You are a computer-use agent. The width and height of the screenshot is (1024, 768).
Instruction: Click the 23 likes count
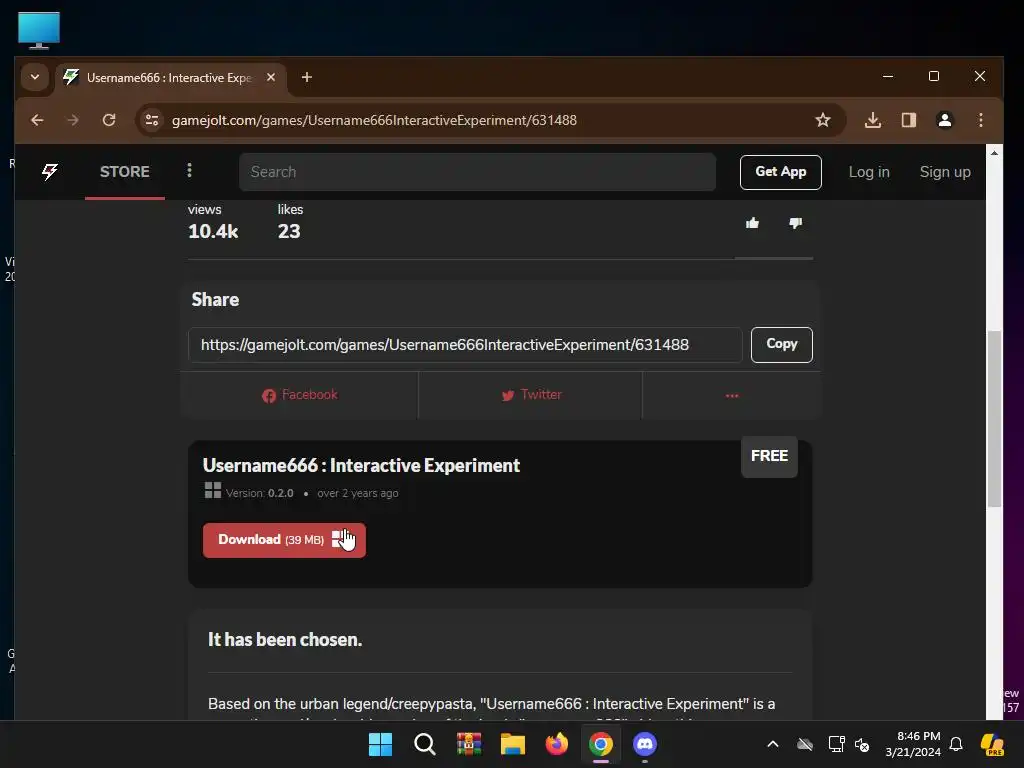pos(289,231)
